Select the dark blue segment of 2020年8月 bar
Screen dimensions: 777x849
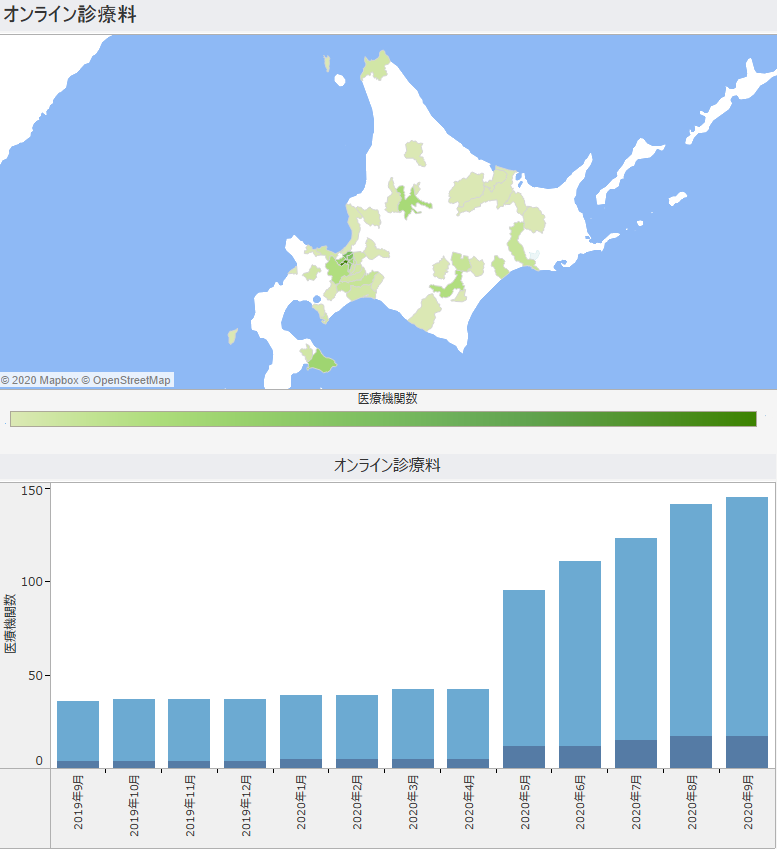pyautogui.click(x=691, y=752)
